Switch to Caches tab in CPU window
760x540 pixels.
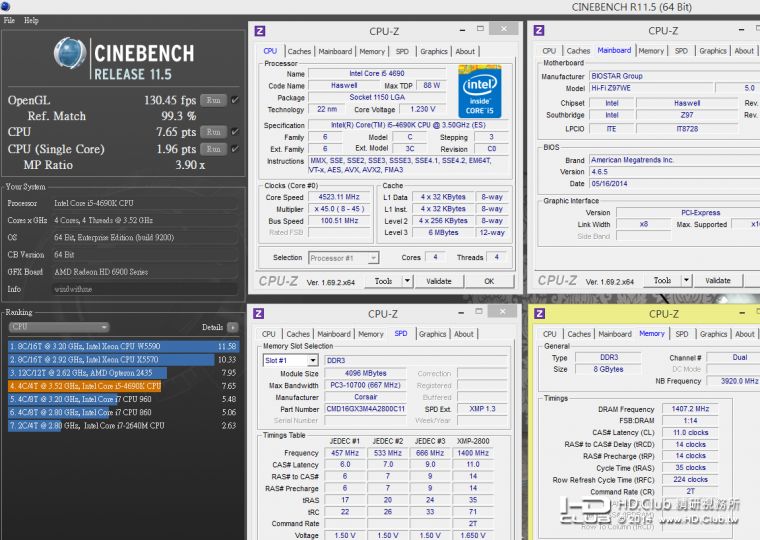(299, 51)
